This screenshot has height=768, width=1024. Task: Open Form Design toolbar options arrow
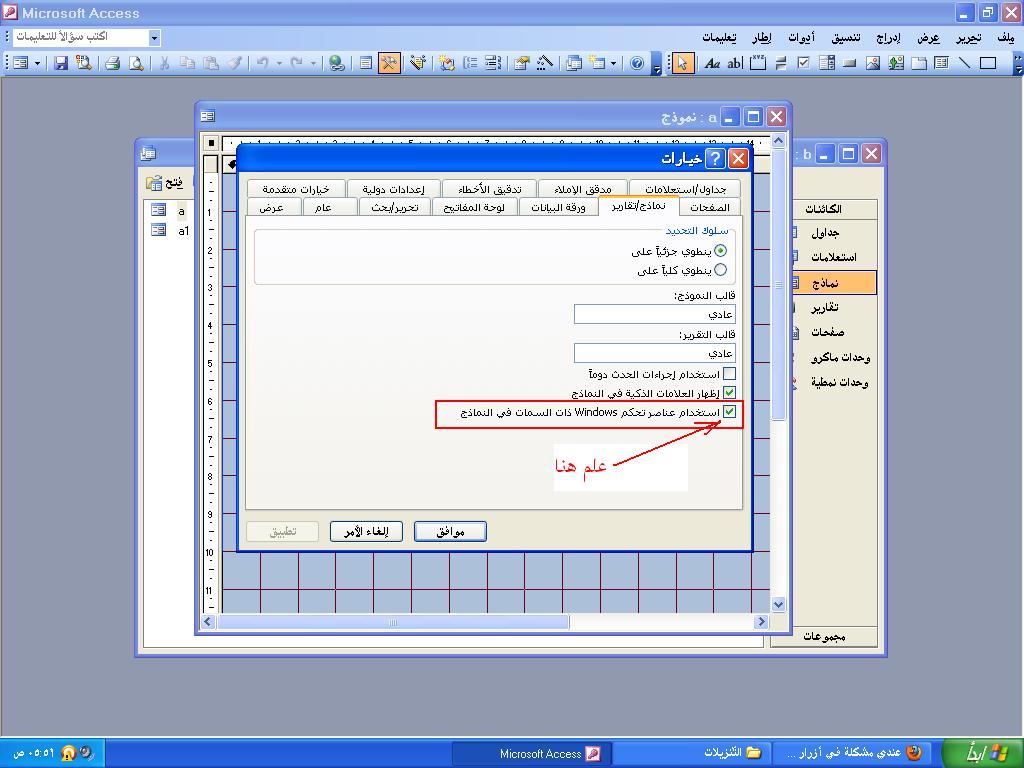pos(656,64)
